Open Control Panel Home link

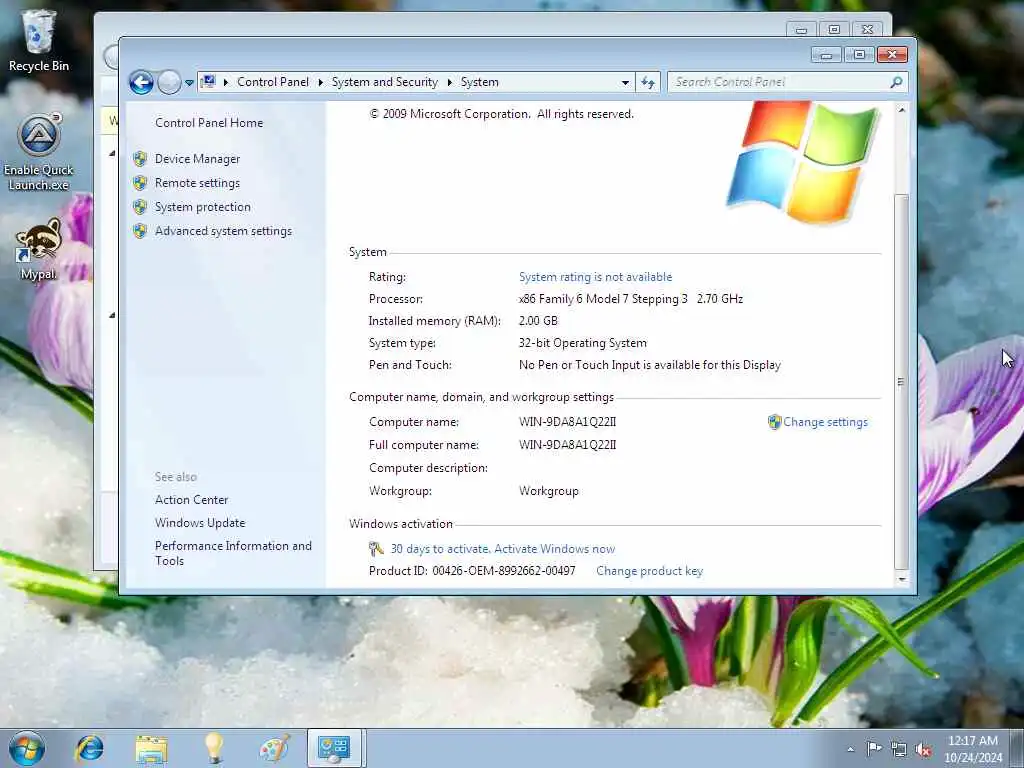pos(209,123)
